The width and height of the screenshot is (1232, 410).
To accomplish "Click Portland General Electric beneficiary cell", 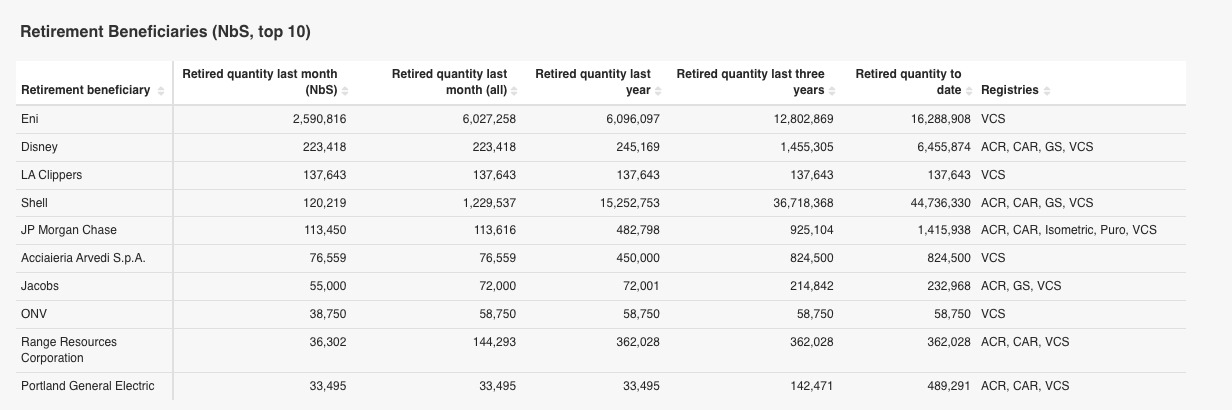I will [87, 386].
